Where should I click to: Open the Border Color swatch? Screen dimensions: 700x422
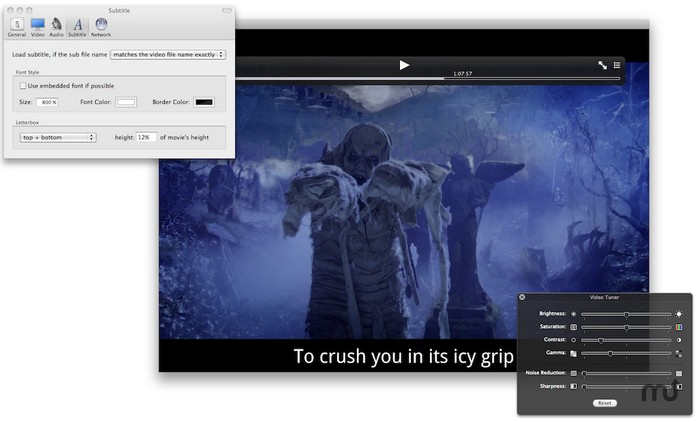(204, 102)
